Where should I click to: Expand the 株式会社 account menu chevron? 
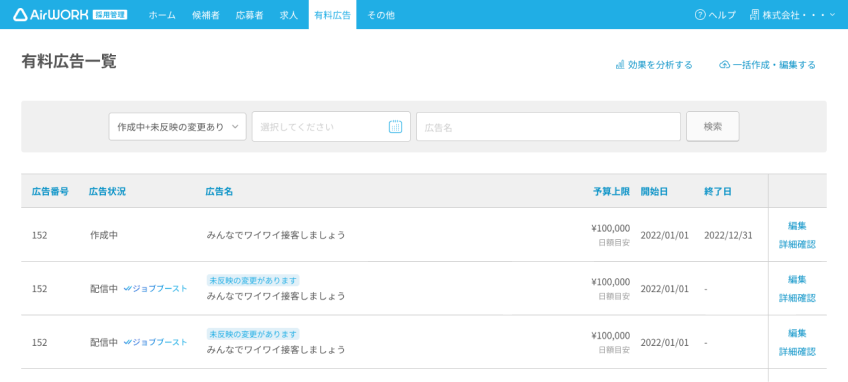(x=832, y=15)
